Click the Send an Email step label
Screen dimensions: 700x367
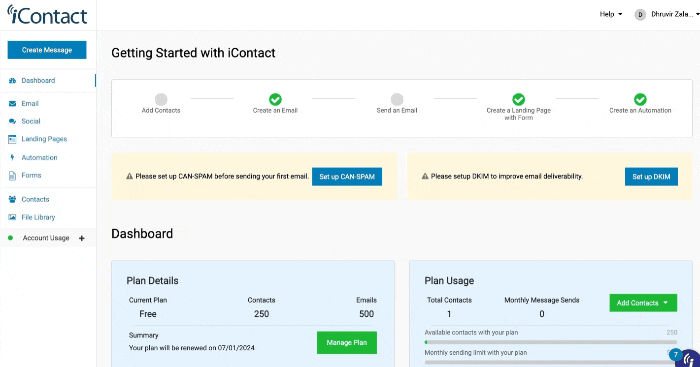(397, 110)
